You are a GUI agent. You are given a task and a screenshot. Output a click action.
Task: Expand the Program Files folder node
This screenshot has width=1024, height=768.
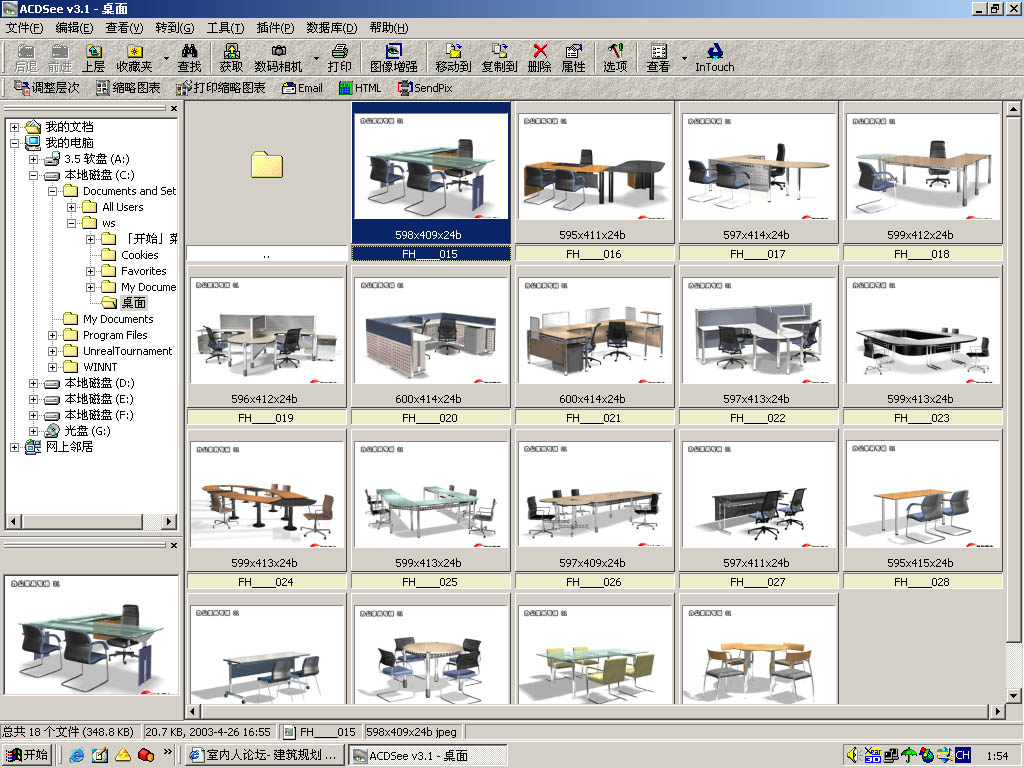53,335
